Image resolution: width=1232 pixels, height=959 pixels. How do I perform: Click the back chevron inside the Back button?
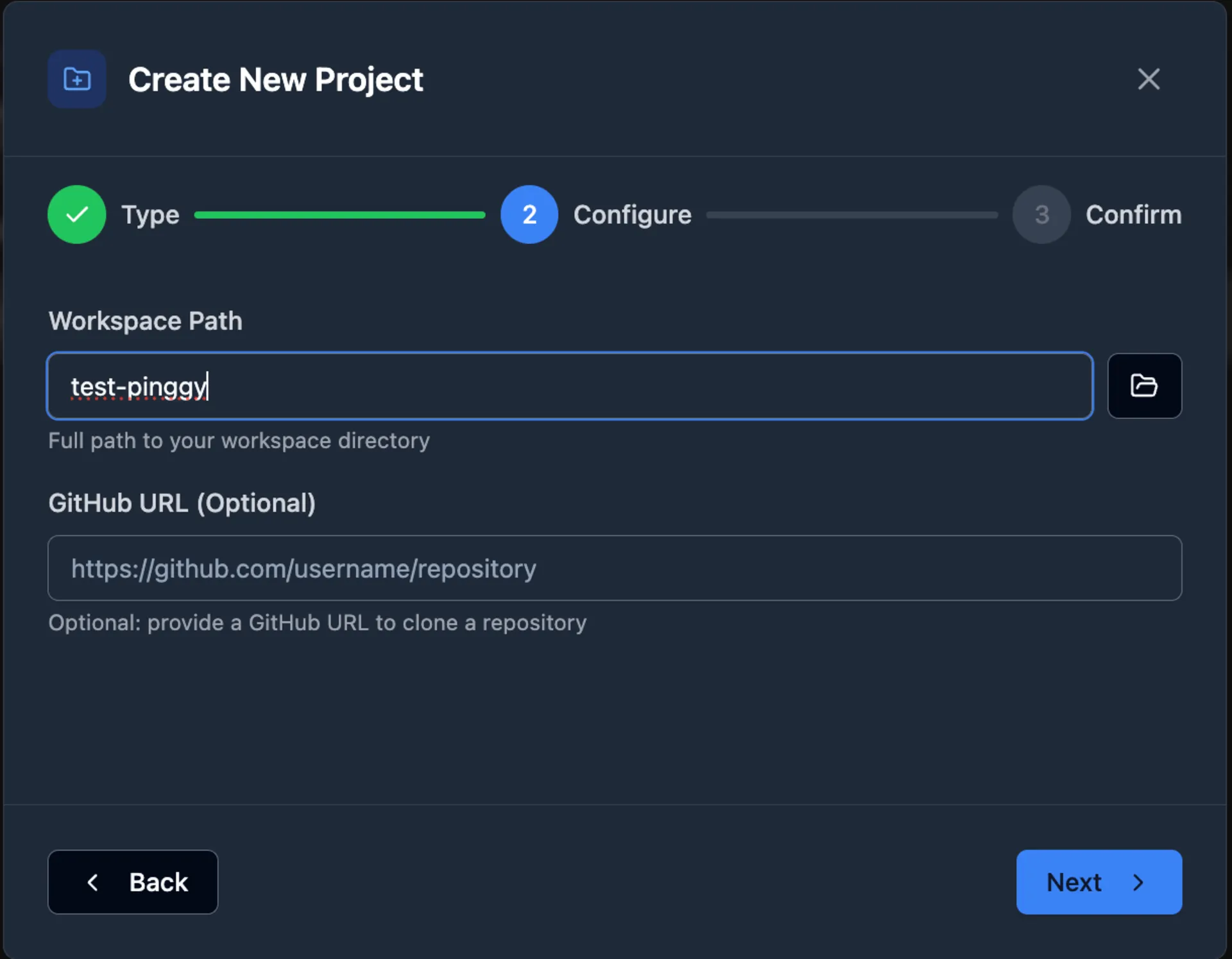pyautogui.click(x=94, y=882)
